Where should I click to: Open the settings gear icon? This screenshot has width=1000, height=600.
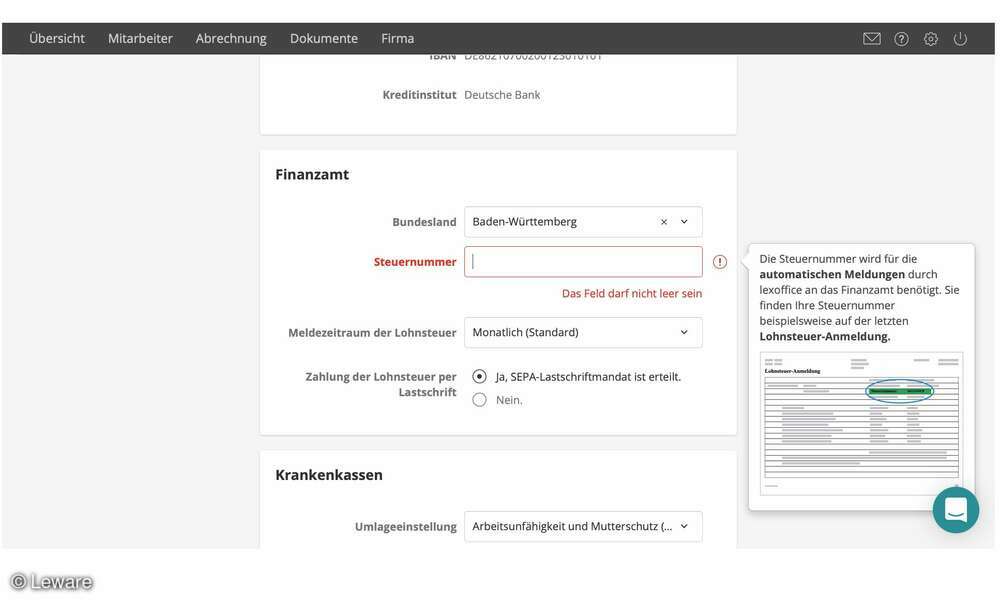tap(928, 37)
